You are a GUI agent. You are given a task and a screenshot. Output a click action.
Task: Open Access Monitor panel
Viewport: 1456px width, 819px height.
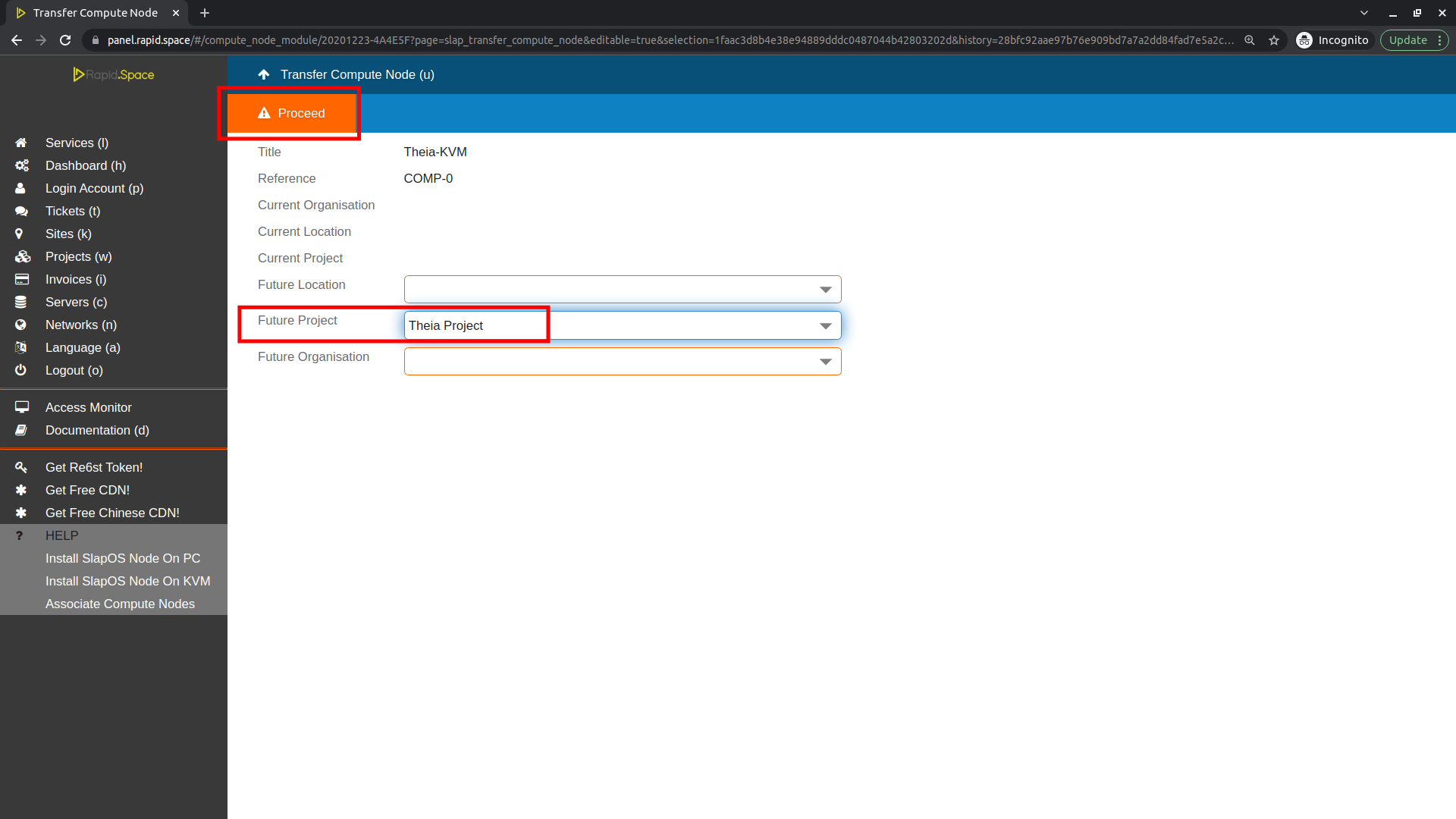88,407
